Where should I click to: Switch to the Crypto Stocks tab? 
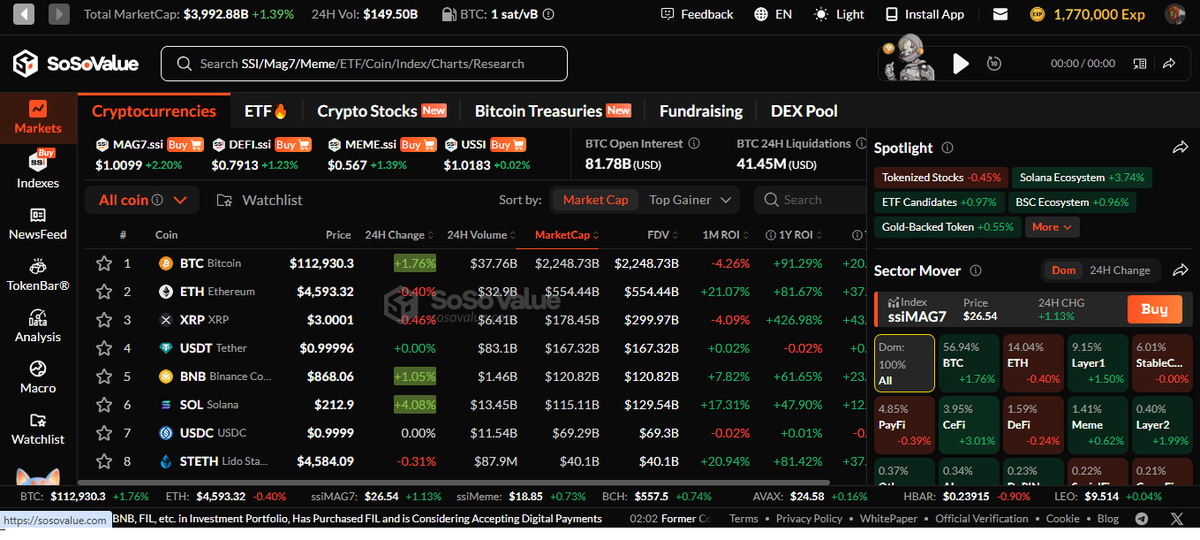point(381,111)
